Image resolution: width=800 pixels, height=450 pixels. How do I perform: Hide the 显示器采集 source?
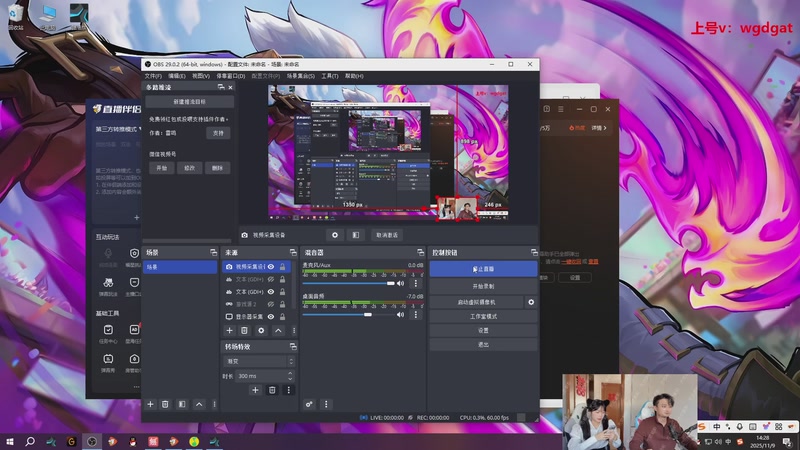coord(271,316)
